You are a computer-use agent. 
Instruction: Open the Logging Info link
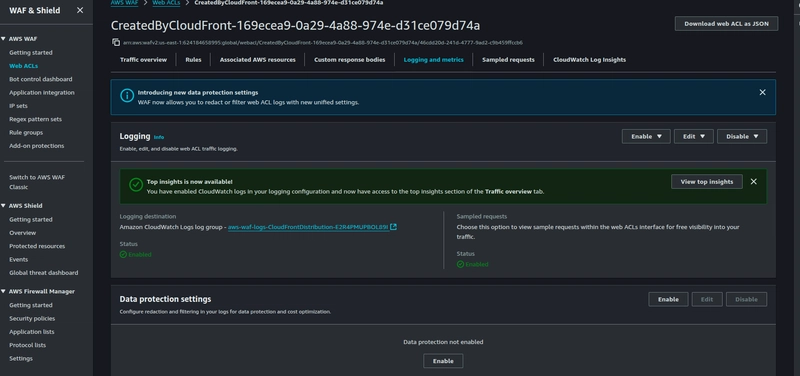click(159, 137)
